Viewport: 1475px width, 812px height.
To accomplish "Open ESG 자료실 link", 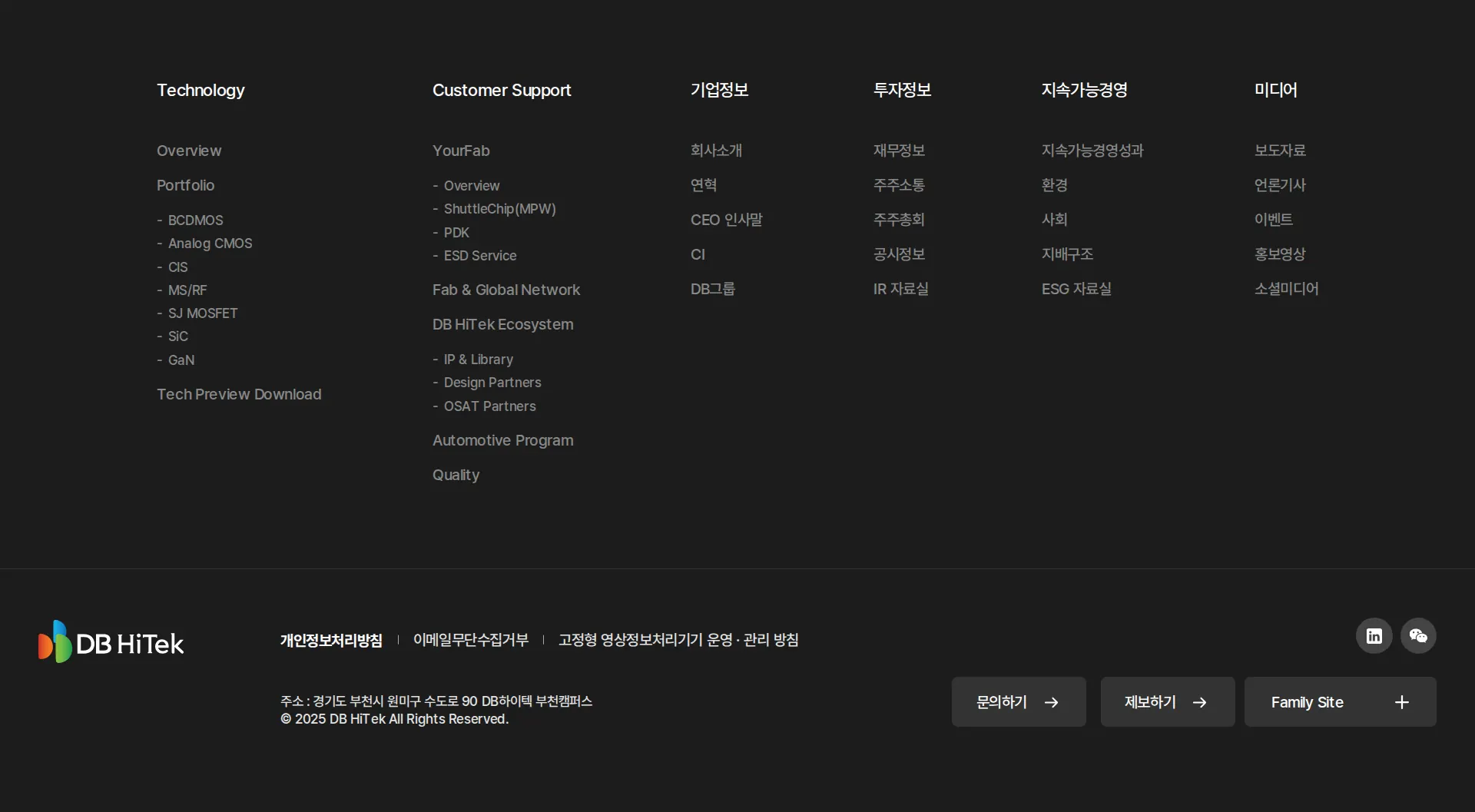I will pos(1076,289).
